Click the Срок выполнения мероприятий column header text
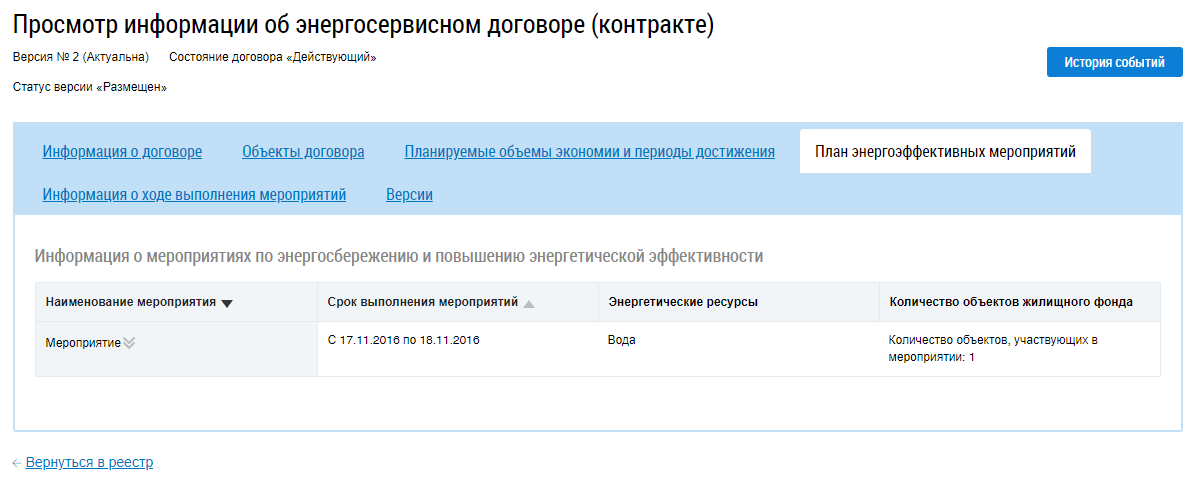1196x489 pixels. (422, 302)
